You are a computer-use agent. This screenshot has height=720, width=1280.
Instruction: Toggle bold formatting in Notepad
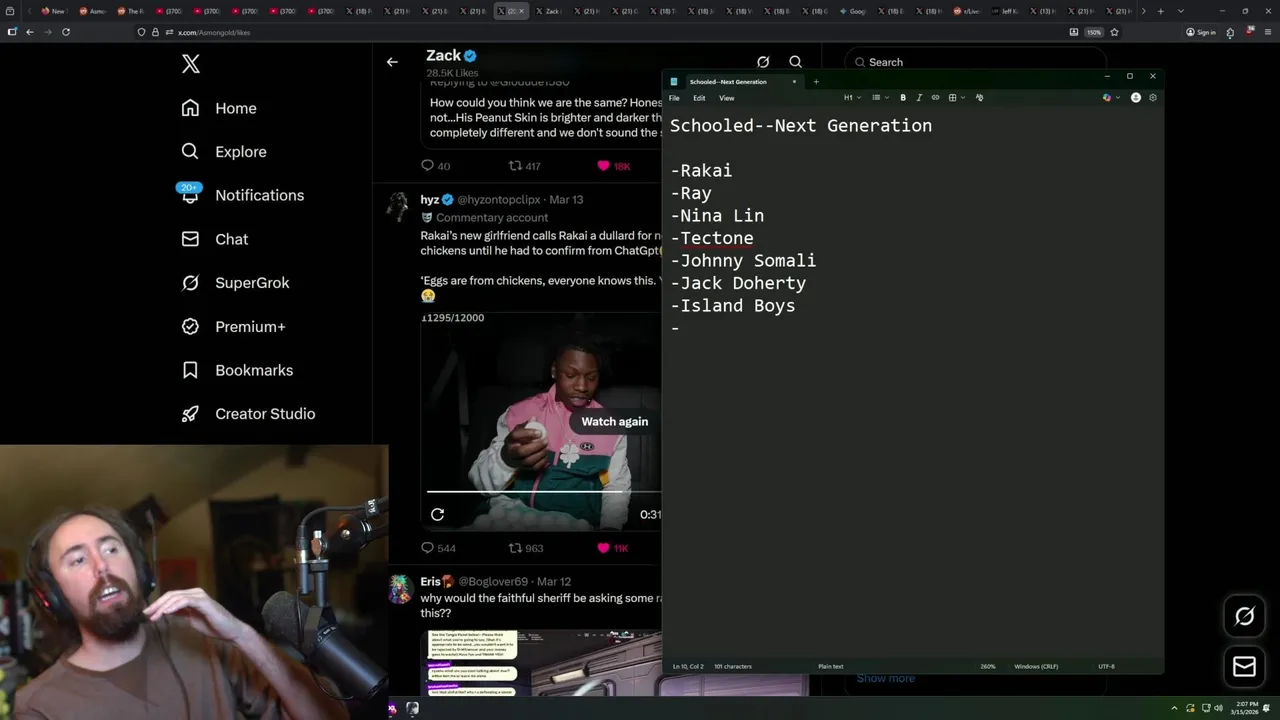click(903, 98)
